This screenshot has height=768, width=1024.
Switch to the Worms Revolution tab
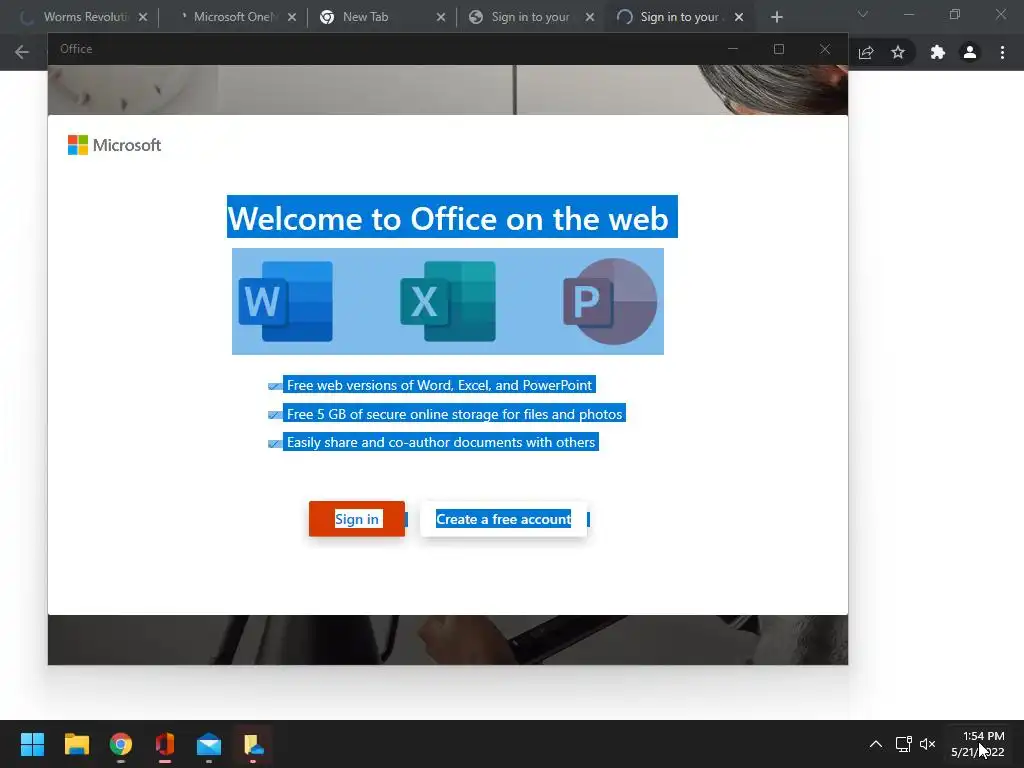point(85,17)
